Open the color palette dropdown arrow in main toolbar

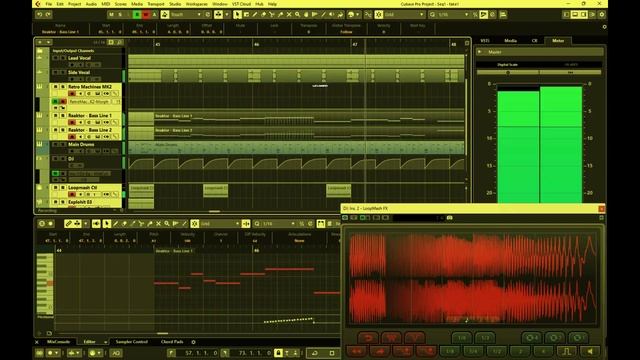click(358, 15)
